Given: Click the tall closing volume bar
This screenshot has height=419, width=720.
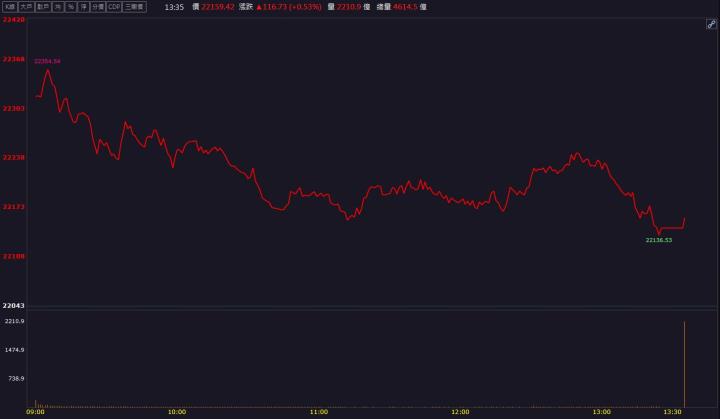Looking at the screenshot, I should point(684,364).
